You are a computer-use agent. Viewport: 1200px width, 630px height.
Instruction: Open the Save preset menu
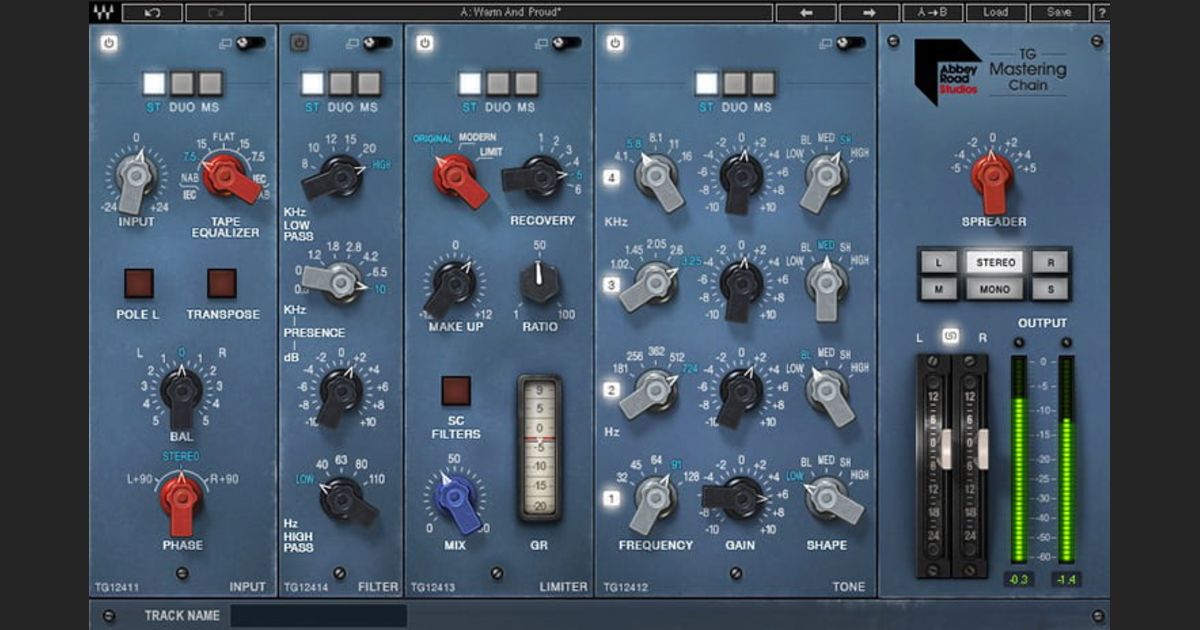pos(1058,11)
